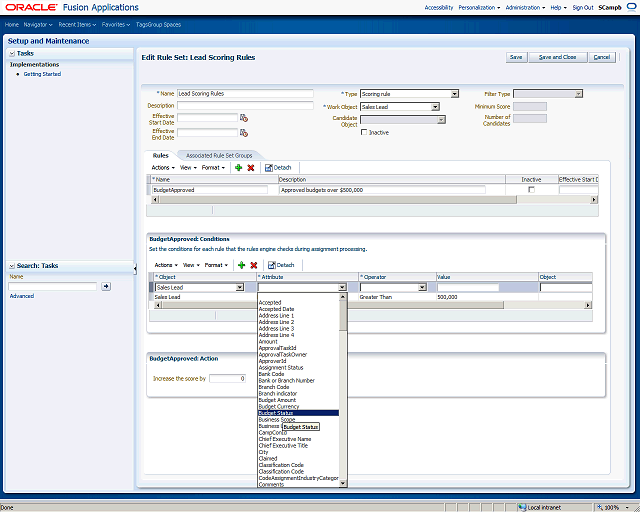This screenshot has height=512, width=640.
Task: Detach the Rules table
Action: point(278,167)
